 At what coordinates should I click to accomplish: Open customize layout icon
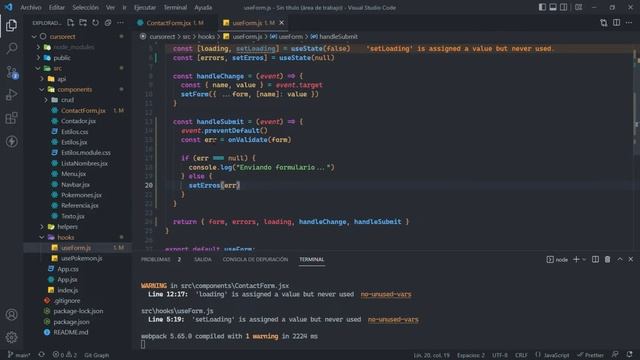578,7
